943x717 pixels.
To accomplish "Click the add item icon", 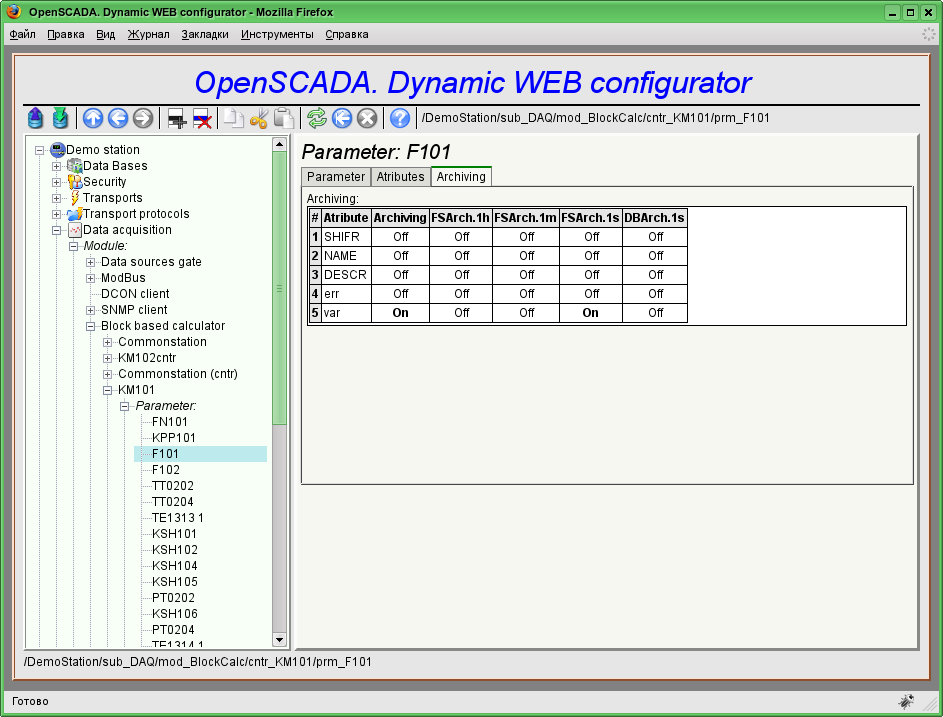I will [x=177, y=118].
